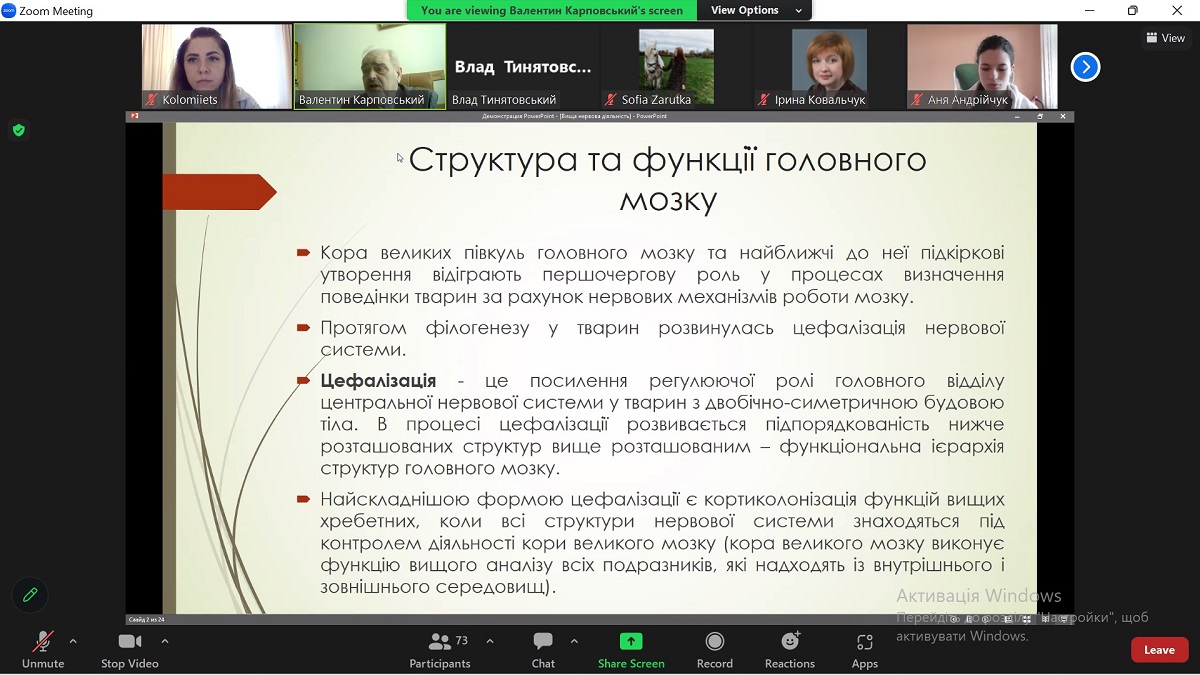
Task: Click the screen-viewing notification banner
Action: pos(552,10)
